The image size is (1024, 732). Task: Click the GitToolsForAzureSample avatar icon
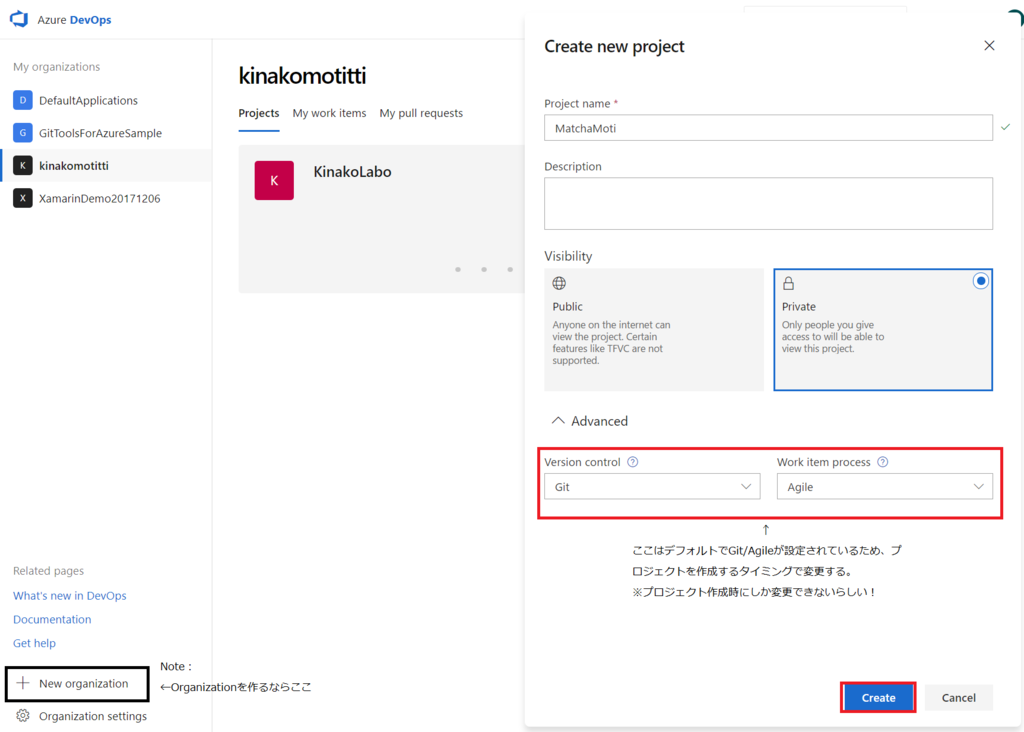coord(23,133)
